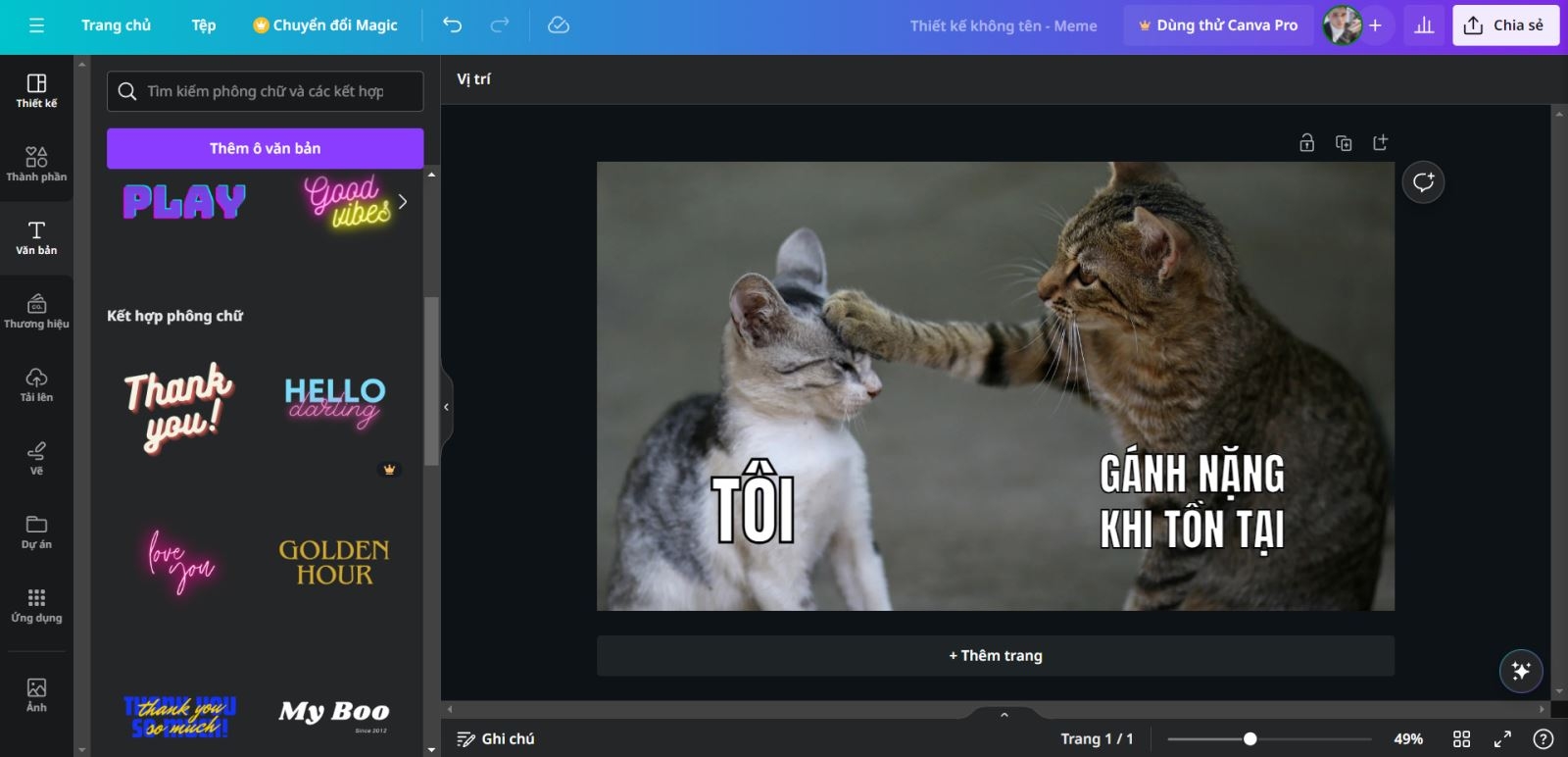Click Kết hợp phông chữ heading
The height and width of the screenshot is (757, 1568).
174,316
